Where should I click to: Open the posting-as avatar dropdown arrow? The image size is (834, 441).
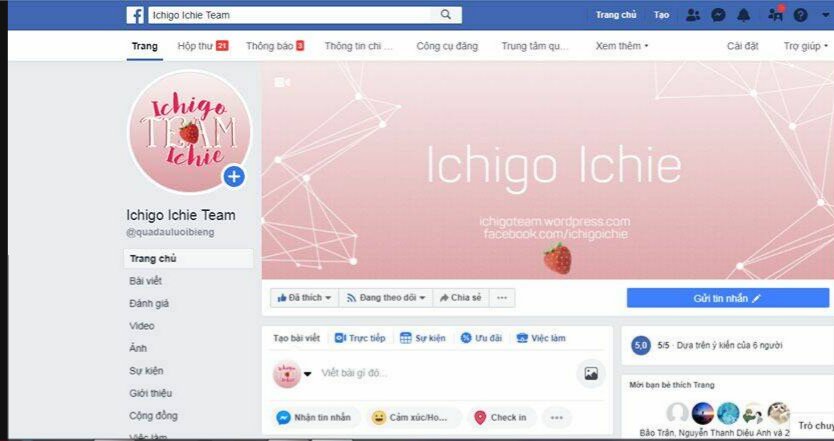(307, 374)
